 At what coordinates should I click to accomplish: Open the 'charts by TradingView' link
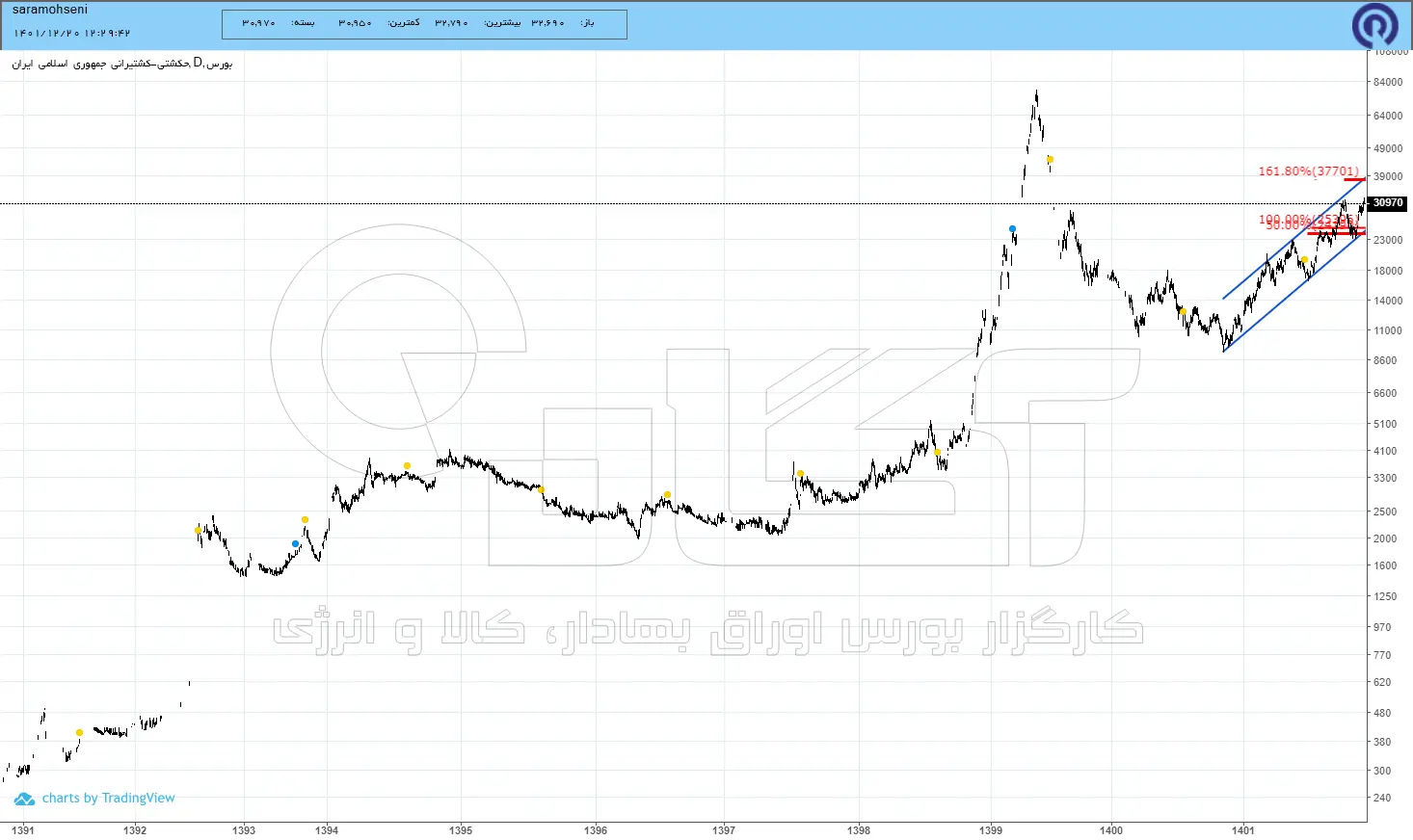click(x=108, y=799)
